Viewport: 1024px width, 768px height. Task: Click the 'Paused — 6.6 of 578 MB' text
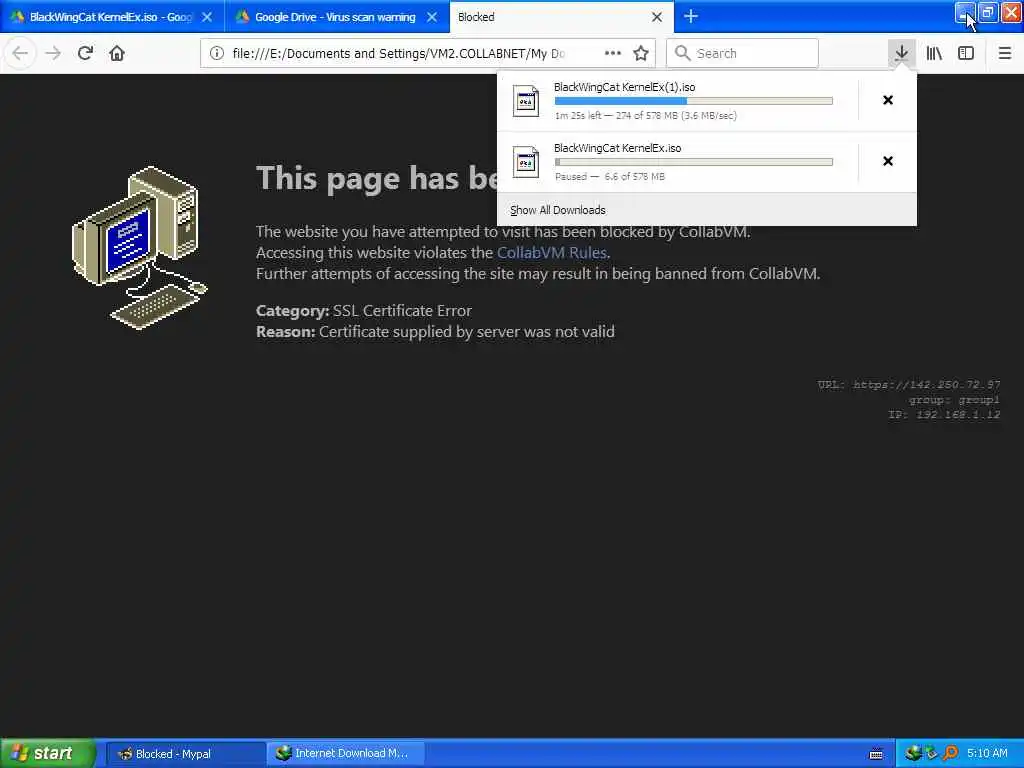[610, 176]
